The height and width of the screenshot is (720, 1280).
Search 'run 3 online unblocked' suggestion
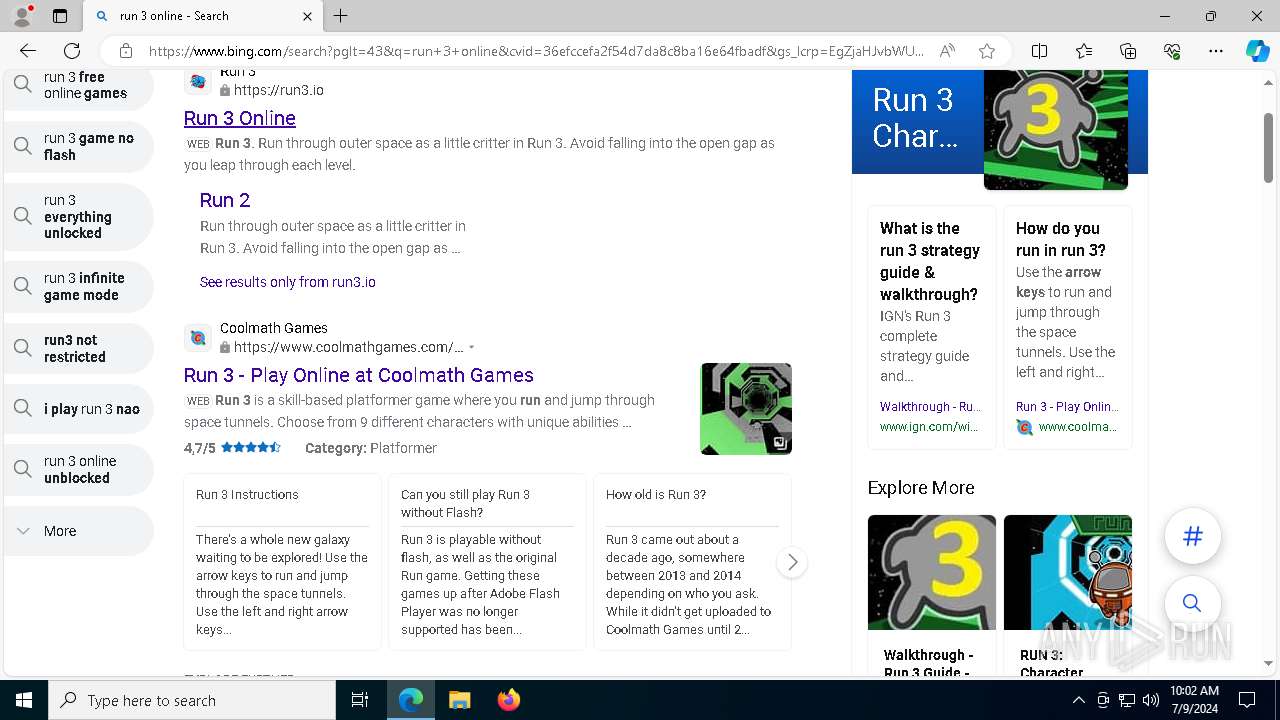coord(79,470)
